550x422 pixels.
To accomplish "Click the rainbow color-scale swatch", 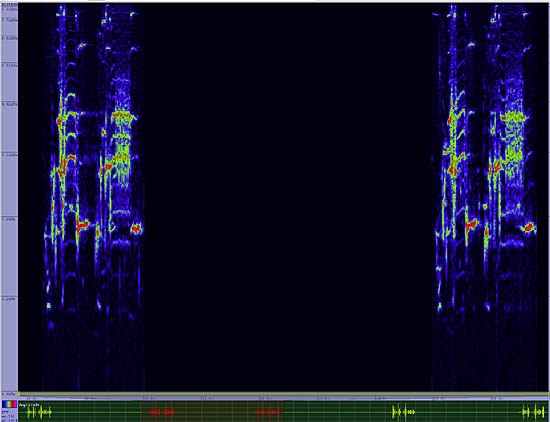I will pos(9,404).
